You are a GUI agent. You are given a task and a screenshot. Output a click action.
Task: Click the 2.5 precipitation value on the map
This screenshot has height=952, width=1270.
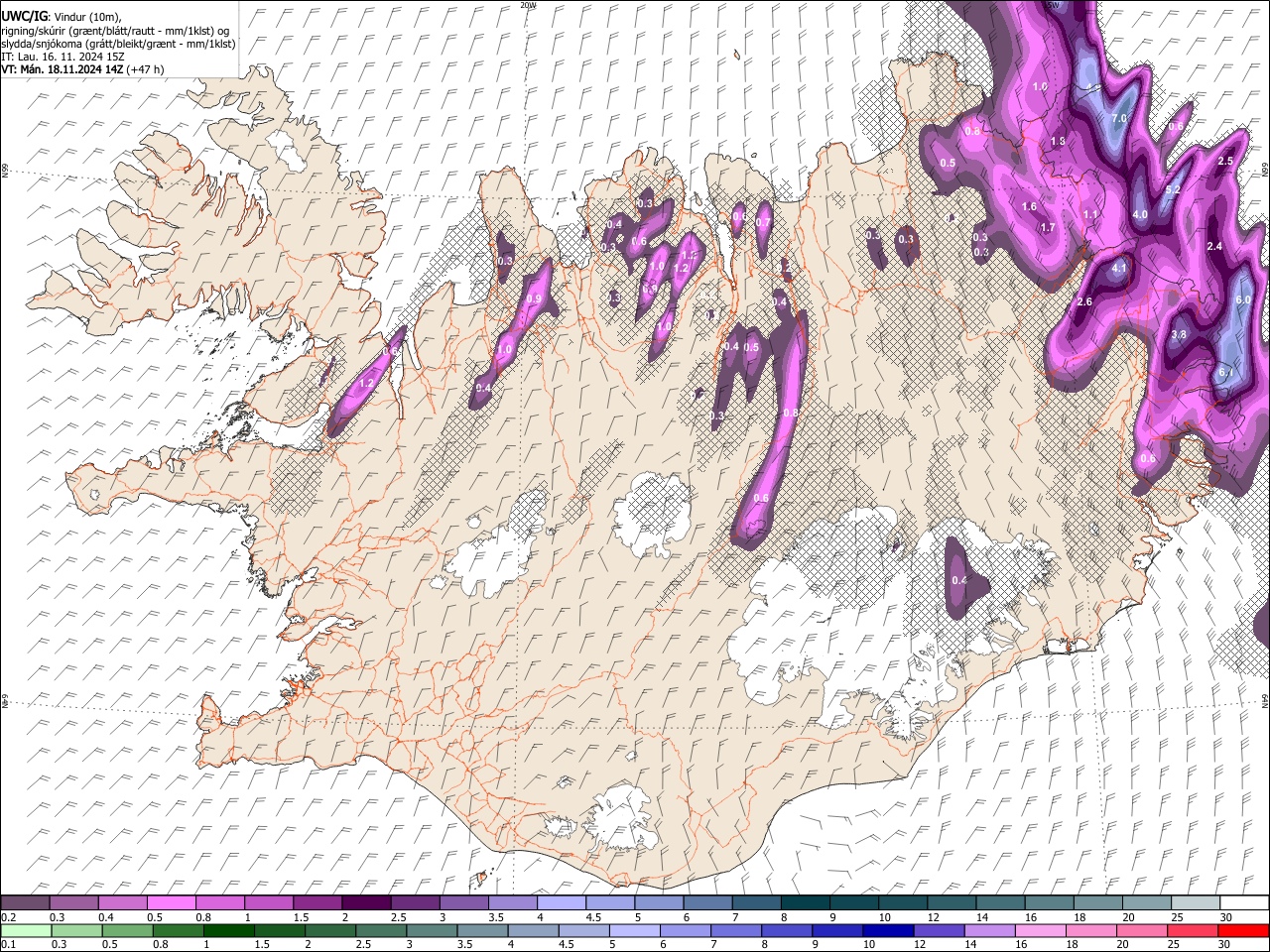tap(1225, 161)
